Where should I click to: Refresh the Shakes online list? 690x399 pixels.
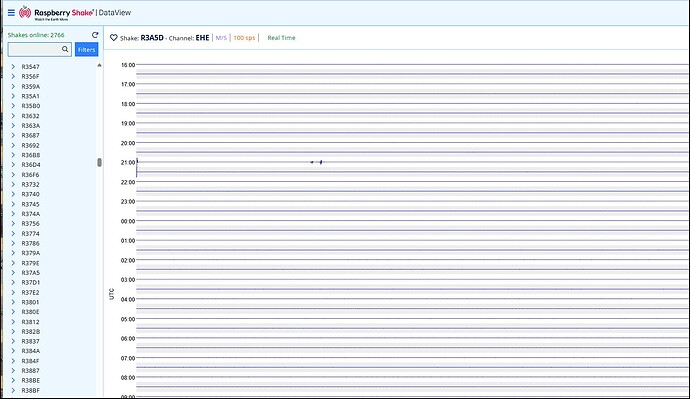tap(95, 35)
